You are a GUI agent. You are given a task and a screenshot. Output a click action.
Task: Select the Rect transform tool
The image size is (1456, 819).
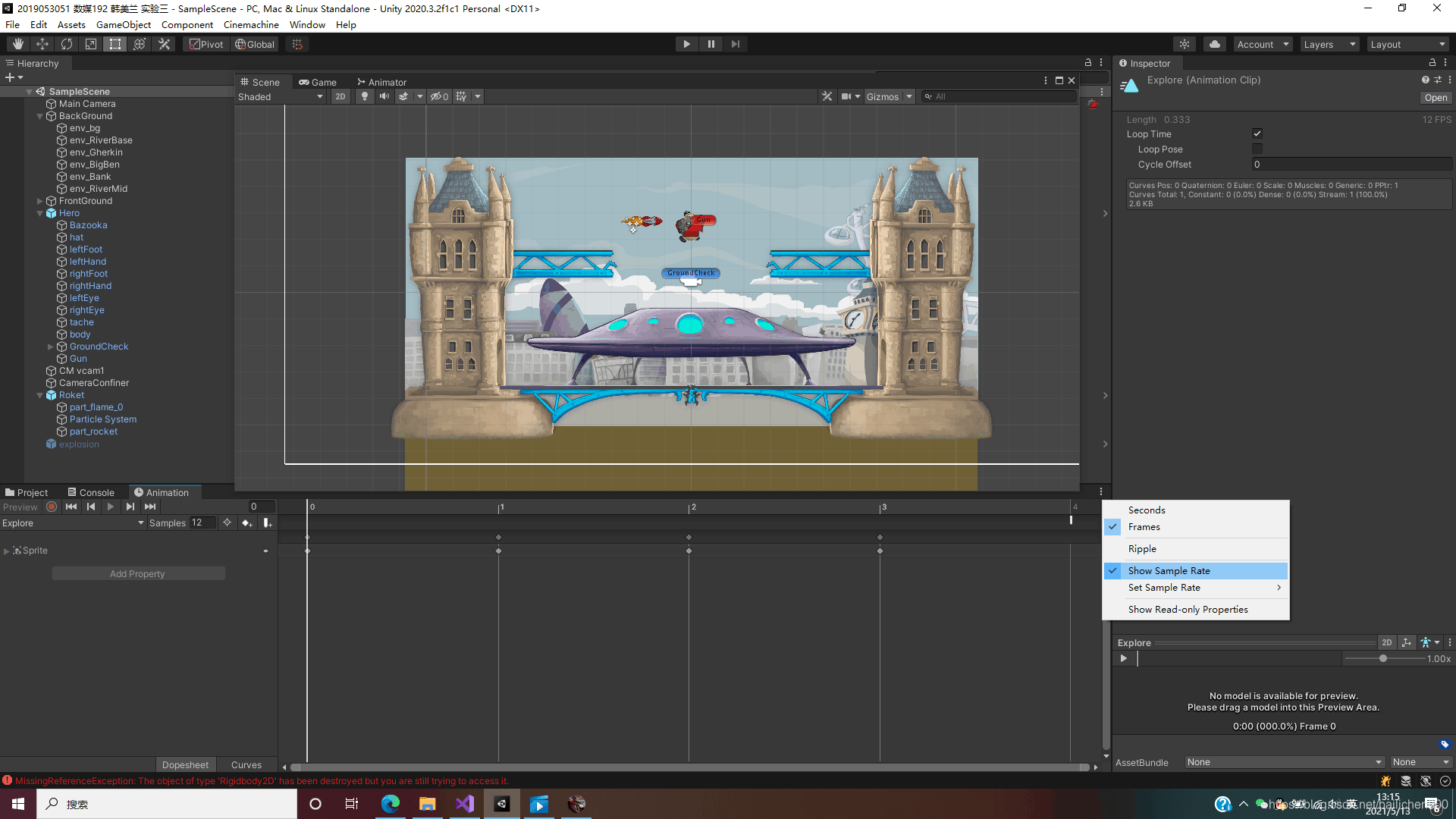click(115, 44)
